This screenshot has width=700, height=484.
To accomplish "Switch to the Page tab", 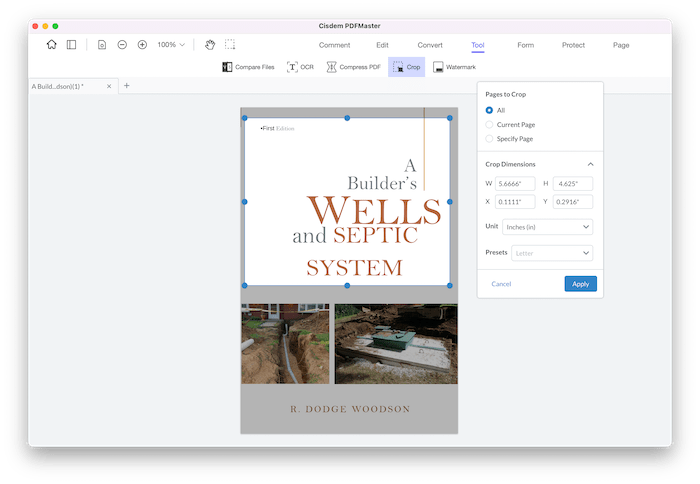I will pos(621,45).
